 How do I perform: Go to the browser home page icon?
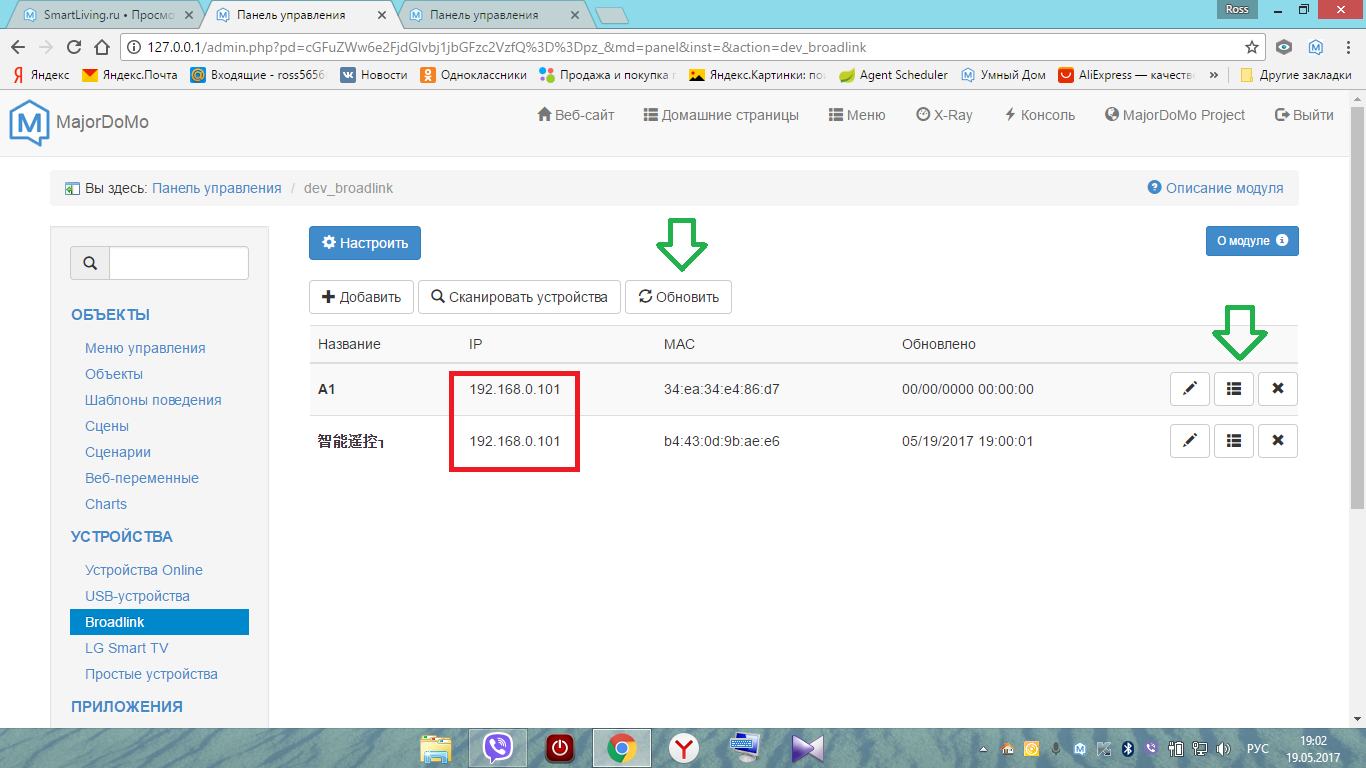tap(101, 47)
